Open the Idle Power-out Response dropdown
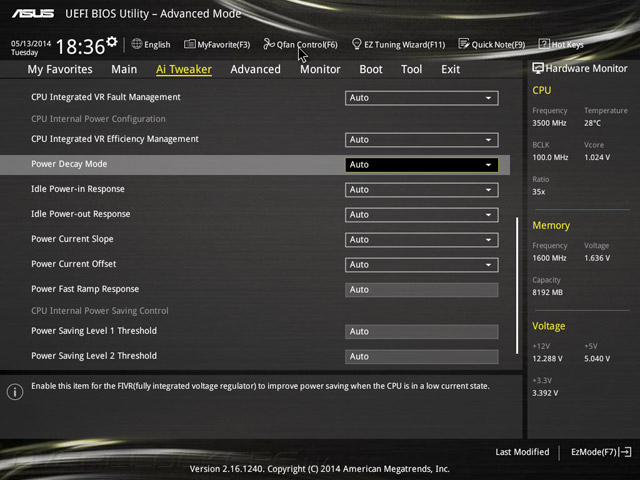Viewport: 640px width, 480px height. tap(421, 215)
